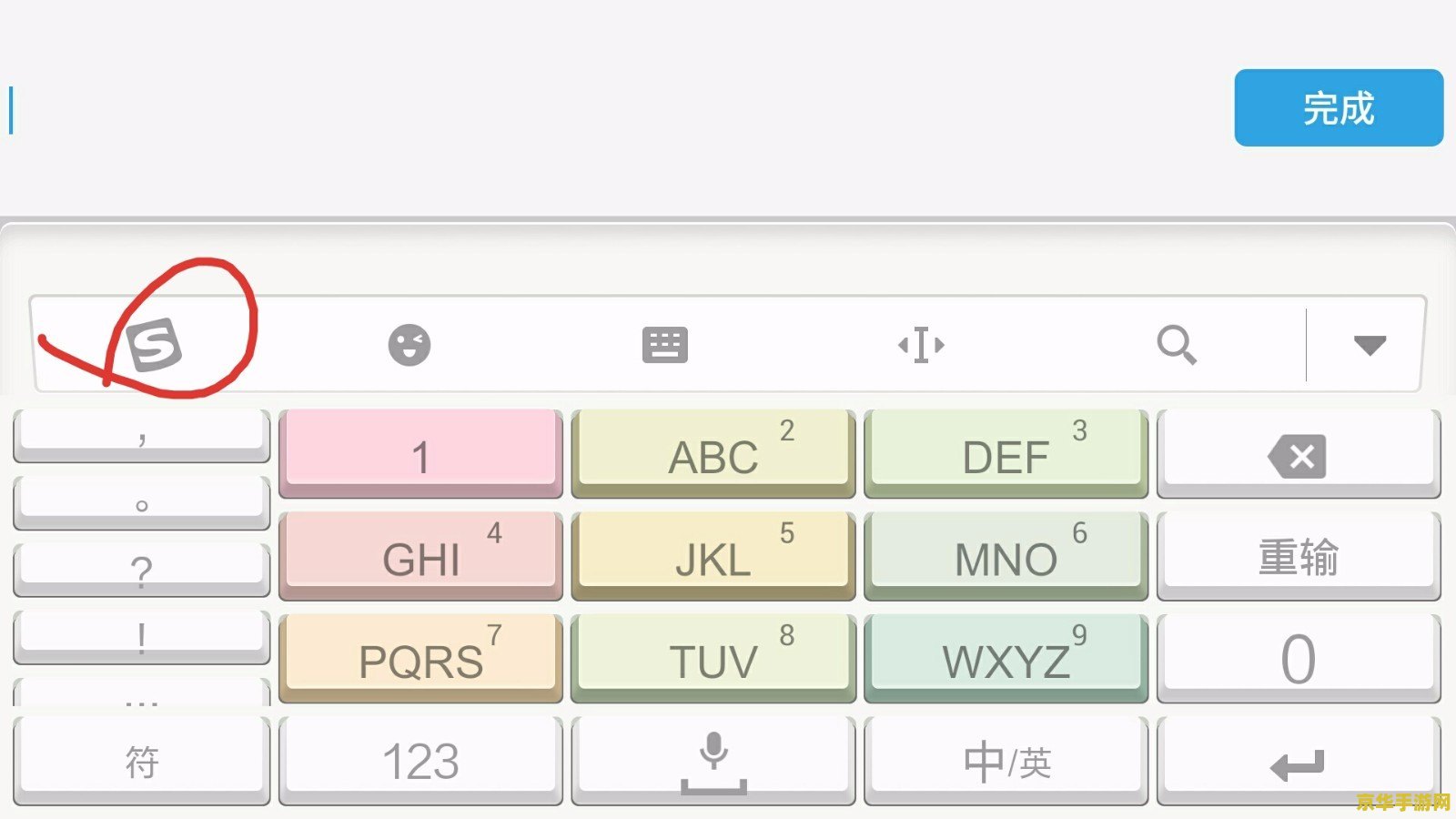Tap the green MNO 6 key
The height and width of the screenshot is (819, 1456).
click(1006, 556)
